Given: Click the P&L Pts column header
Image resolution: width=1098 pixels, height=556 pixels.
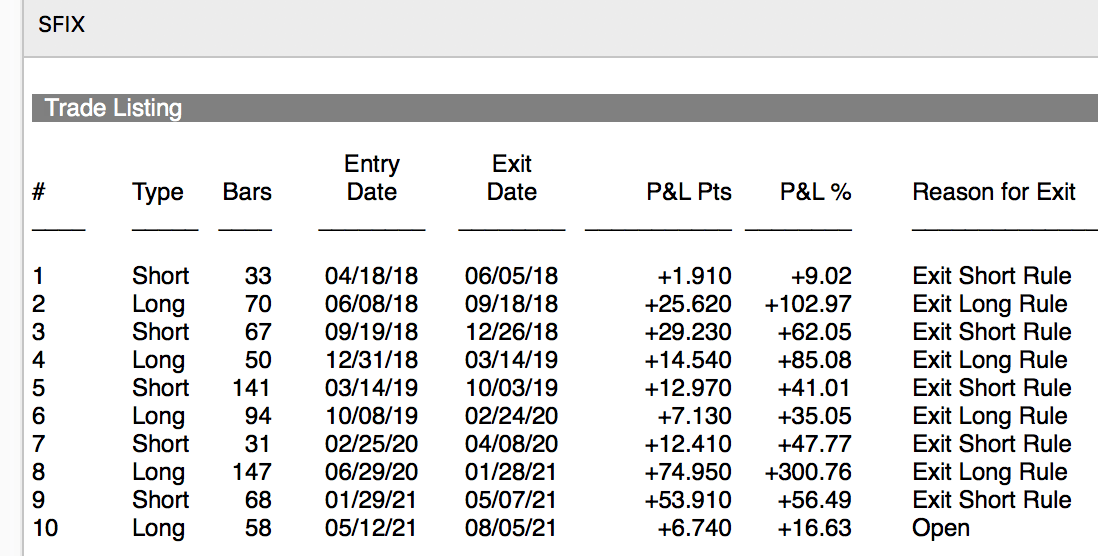Looking at the screenshot, I should (689, 192).
